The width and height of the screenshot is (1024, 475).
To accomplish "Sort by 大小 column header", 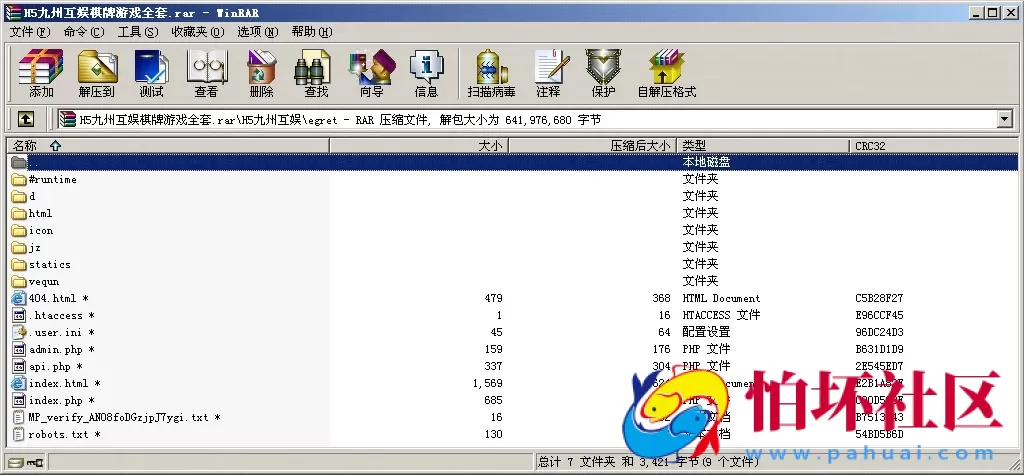I will click(x=419, y=146).
